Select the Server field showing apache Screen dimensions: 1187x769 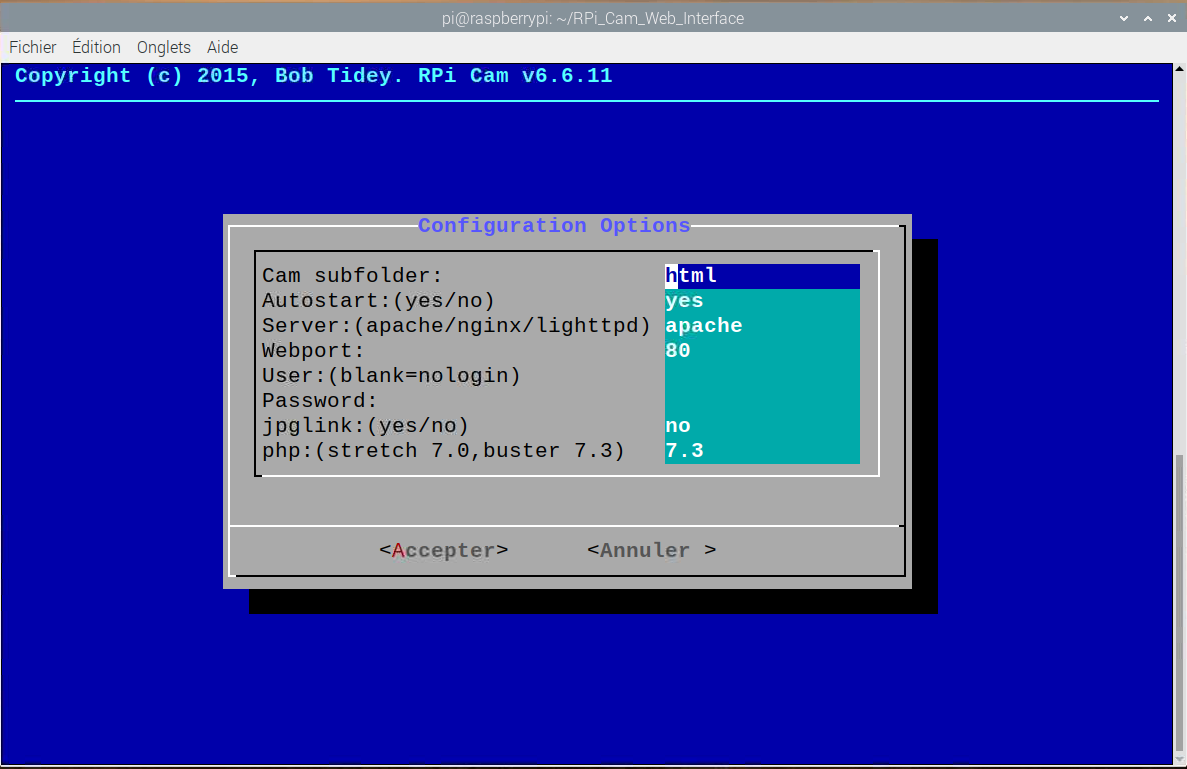(x=762, y=325)
